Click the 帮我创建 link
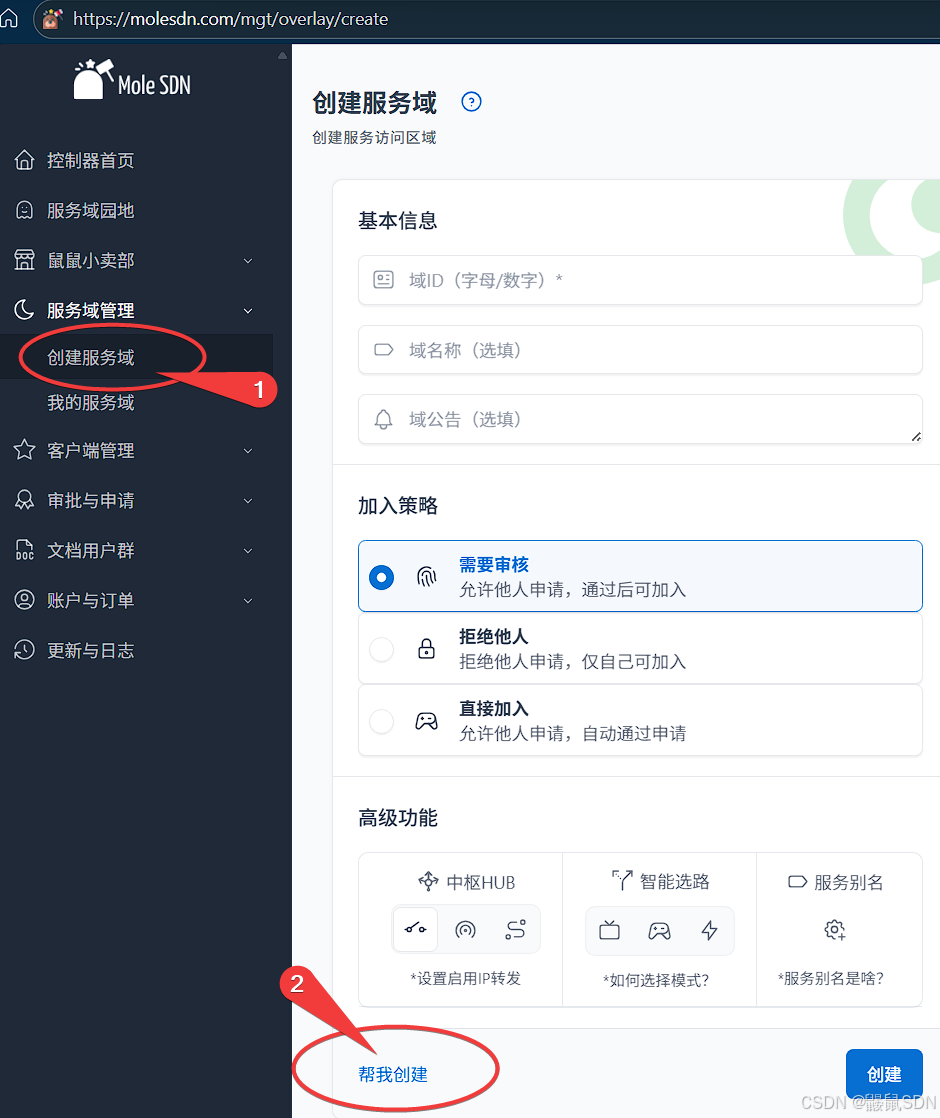The image size is (940, 1118). point(393,1075)
